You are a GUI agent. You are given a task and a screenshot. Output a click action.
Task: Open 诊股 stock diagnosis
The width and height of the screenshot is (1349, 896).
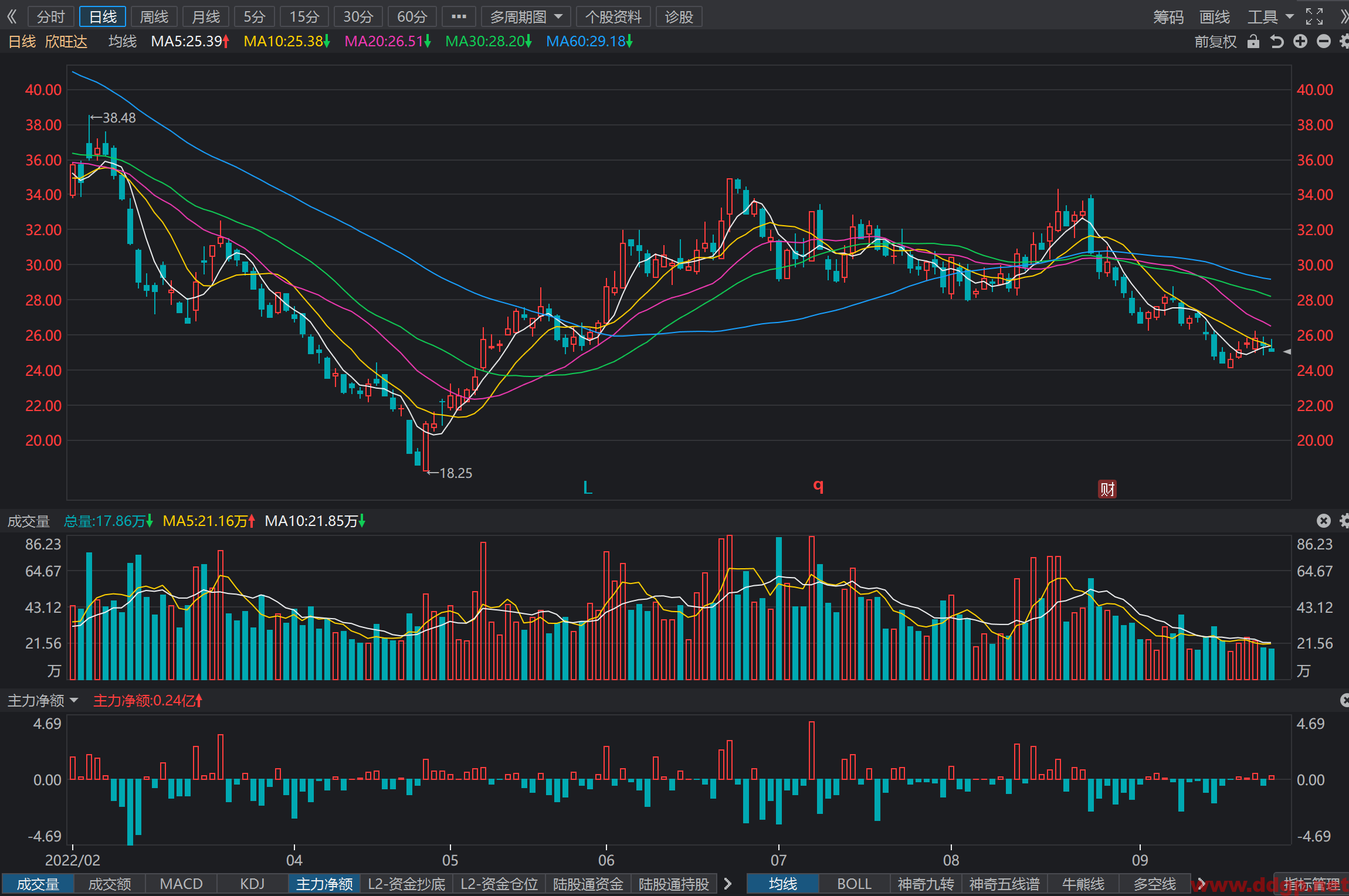679,16
